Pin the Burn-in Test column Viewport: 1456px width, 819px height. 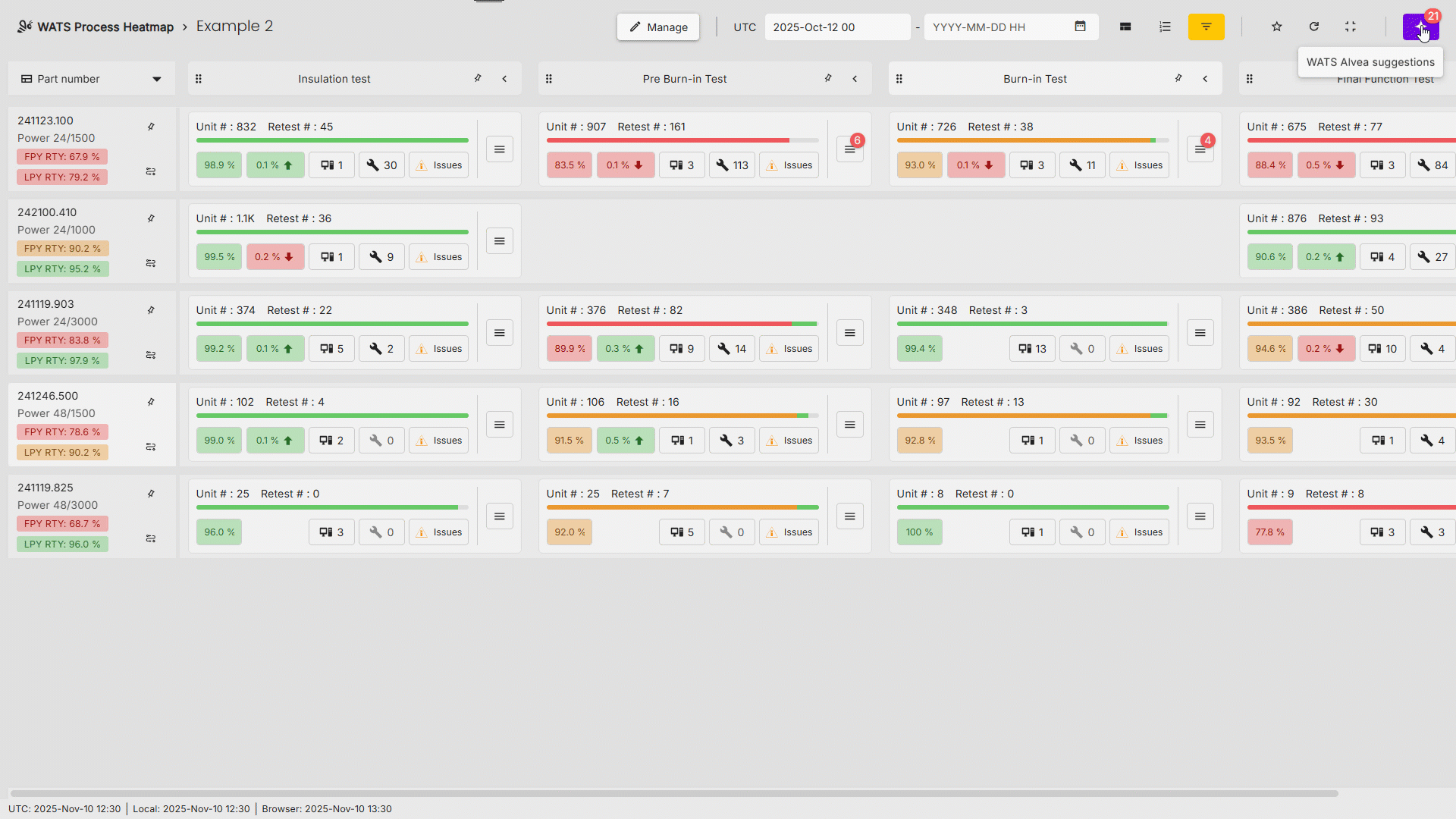1178,78
